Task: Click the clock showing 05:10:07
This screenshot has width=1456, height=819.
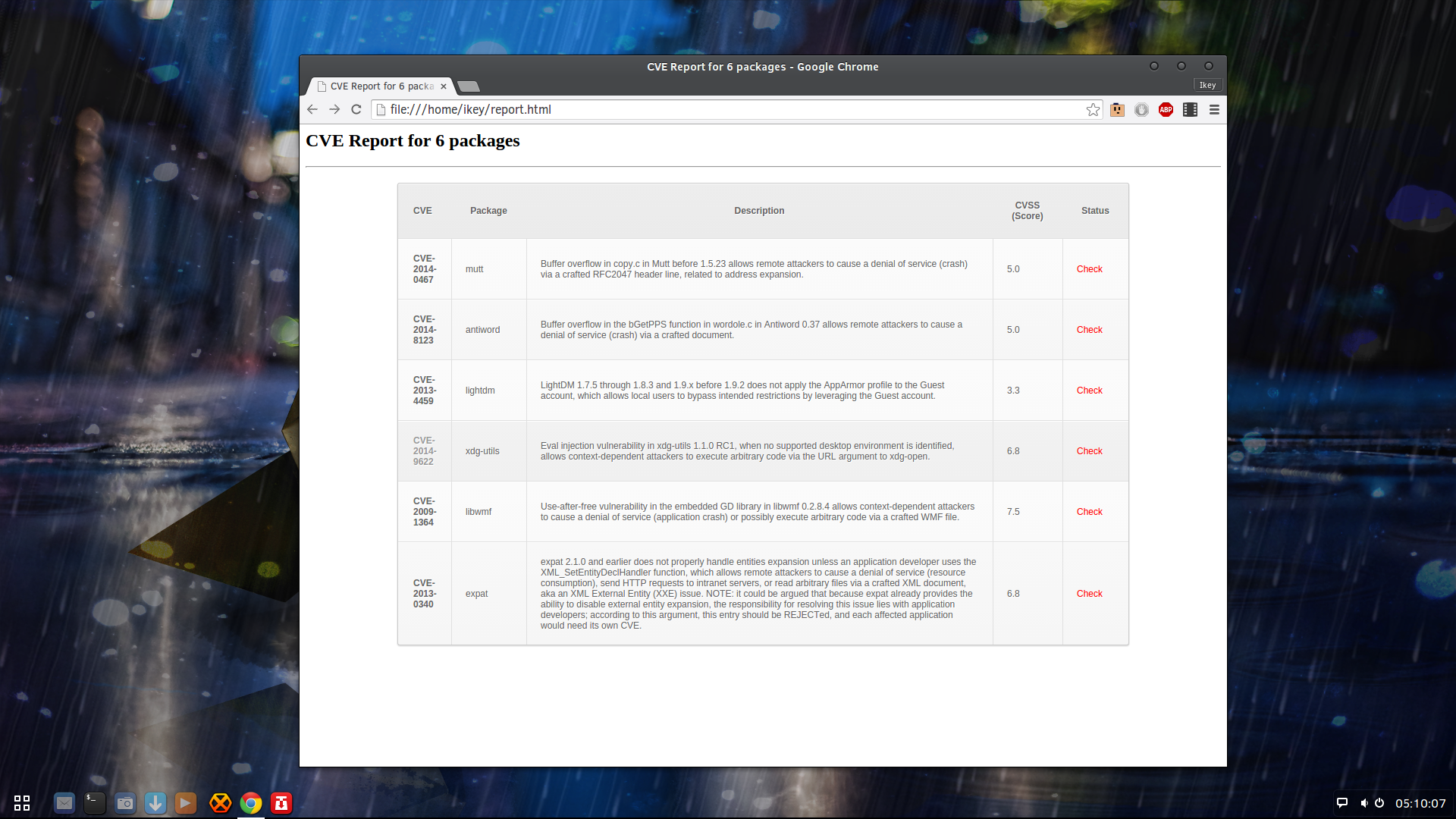Action: tap(1420, 803)
